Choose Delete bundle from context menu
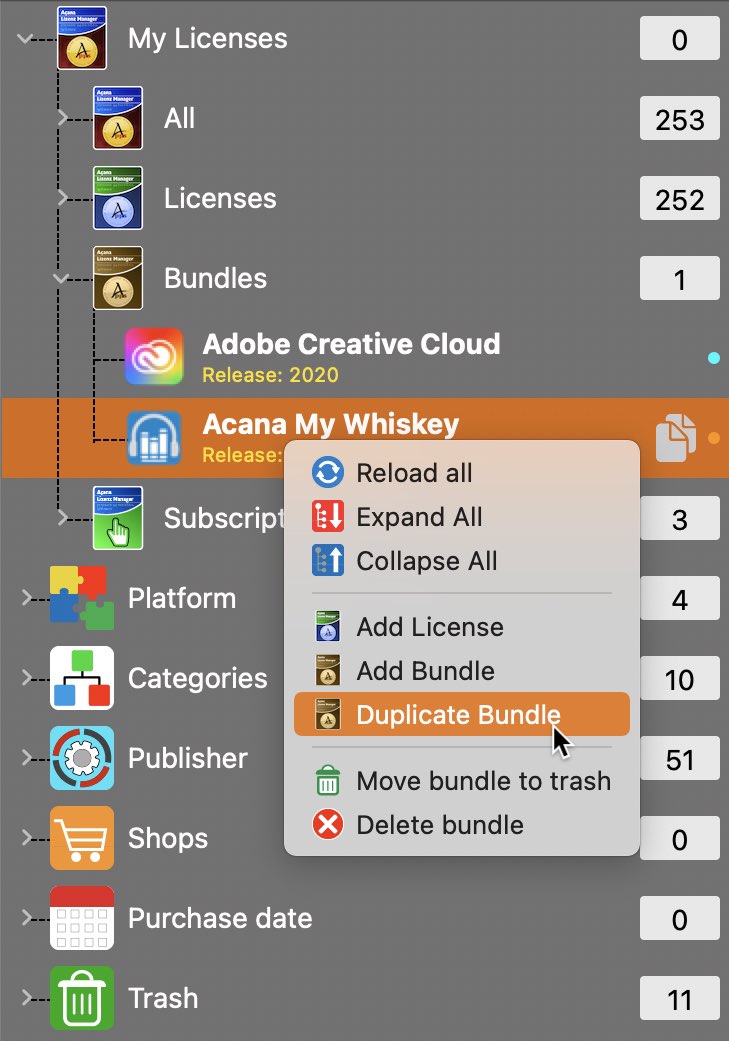Image resolution: width=729 pixels, height=1041 pixels. (461, 825)
